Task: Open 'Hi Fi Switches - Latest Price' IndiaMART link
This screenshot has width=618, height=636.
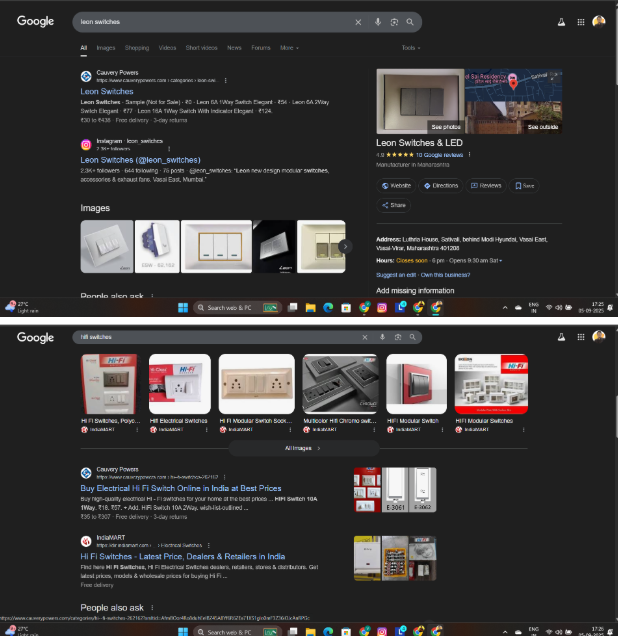Action: pos(182,556)
